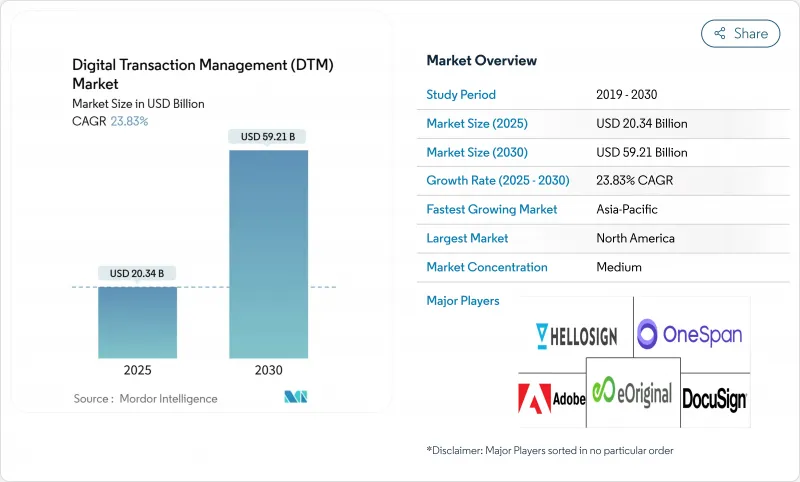Viewport: 800px width, 482px height.
Task: Select the North America value
Action: click(635, 238)
